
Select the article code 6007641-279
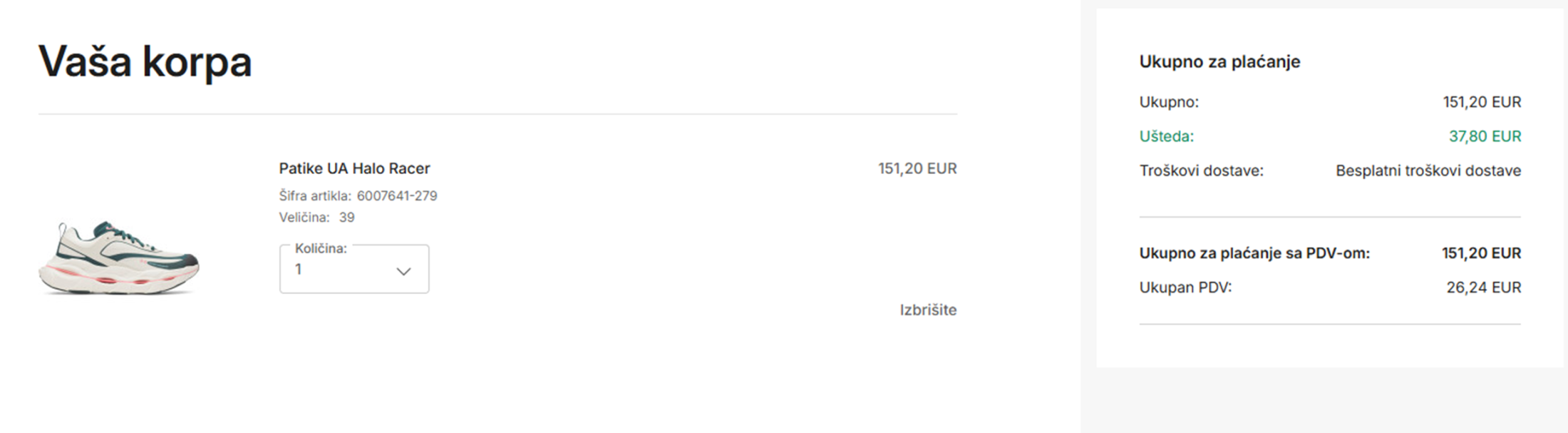coord(397,195)
